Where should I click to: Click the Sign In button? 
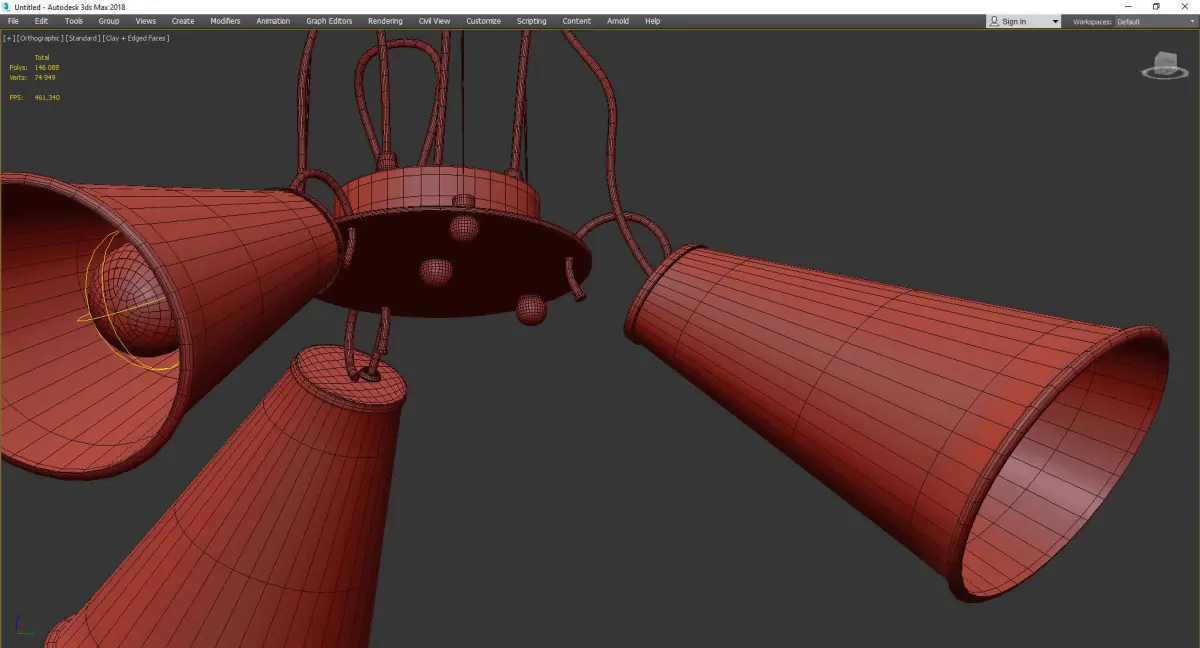click(1023, 21)
